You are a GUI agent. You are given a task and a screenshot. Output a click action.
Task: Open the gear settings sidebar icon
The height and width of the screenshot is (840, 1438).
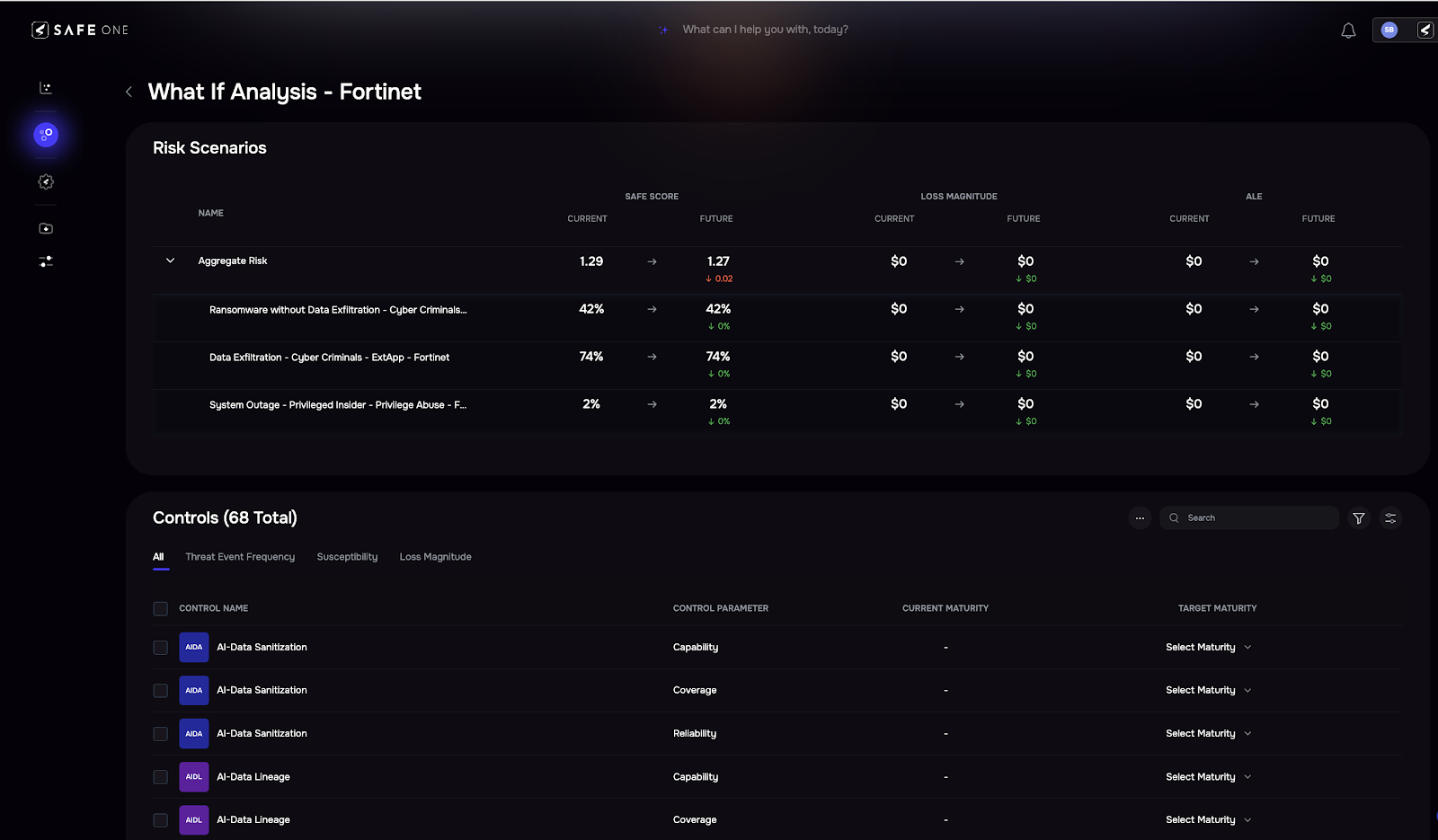pos(46,181)
